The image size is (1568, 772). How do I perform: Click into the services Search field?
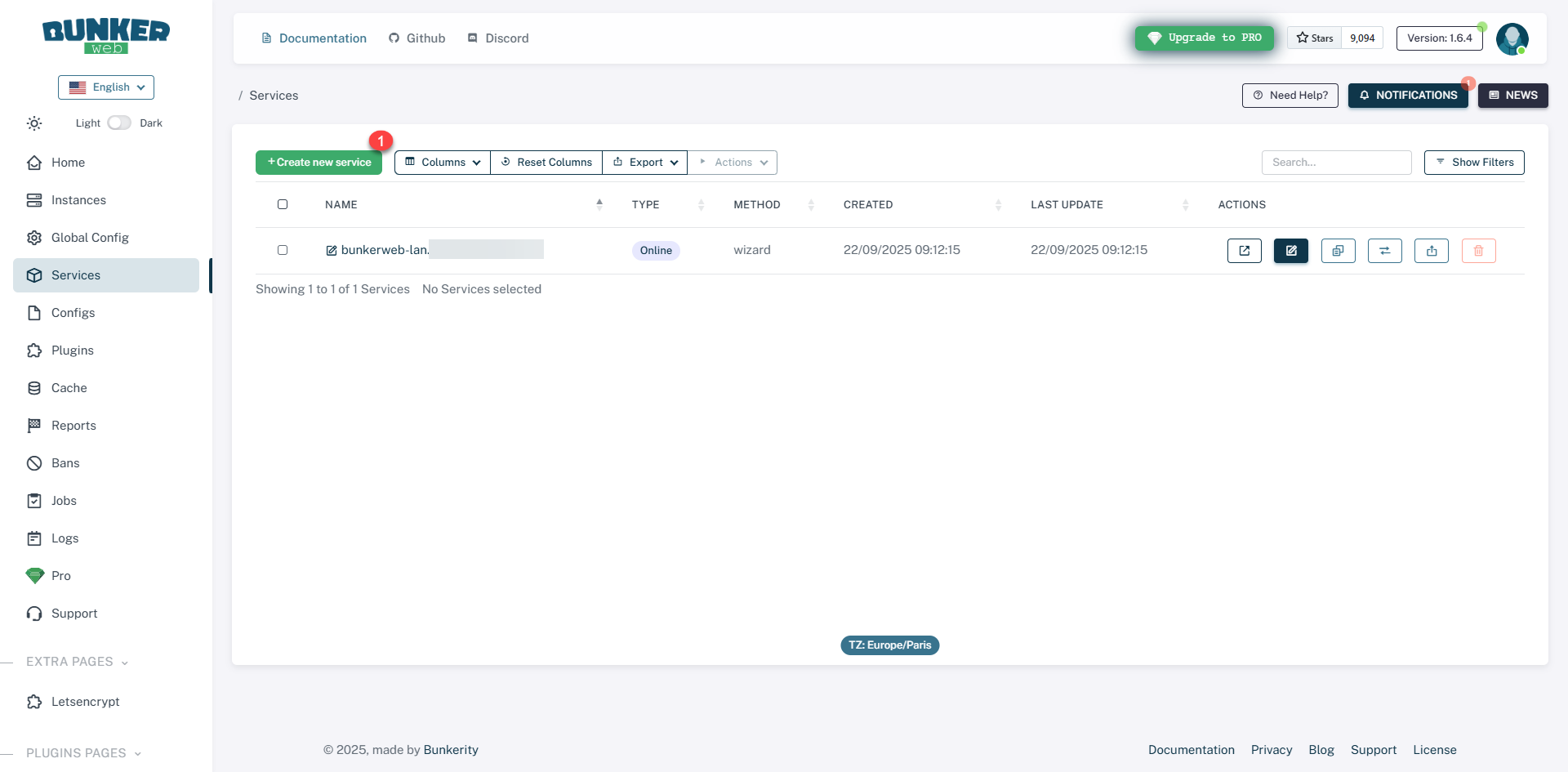1336,163
